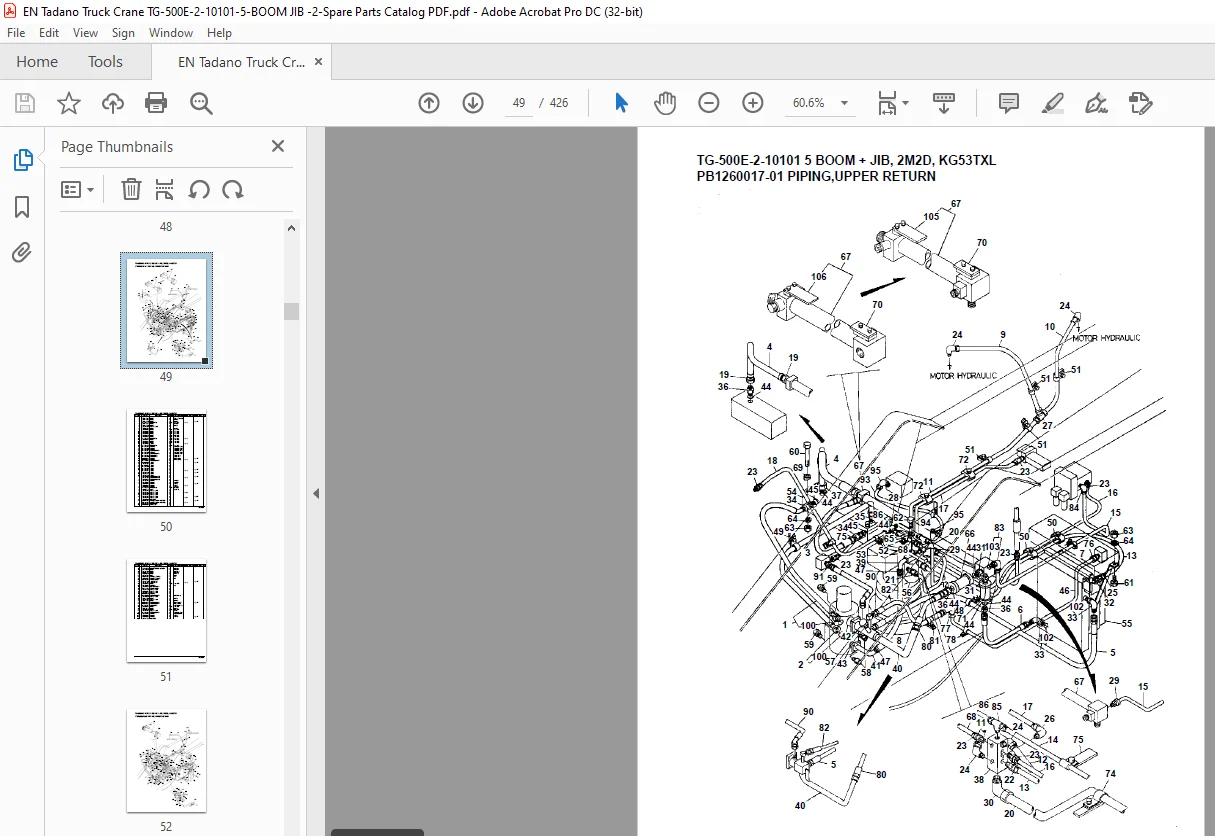Bookmark this file with star icon
The width and height of the screenshot is (1215, 836).
pyautogui.click(x=68, y=103)
